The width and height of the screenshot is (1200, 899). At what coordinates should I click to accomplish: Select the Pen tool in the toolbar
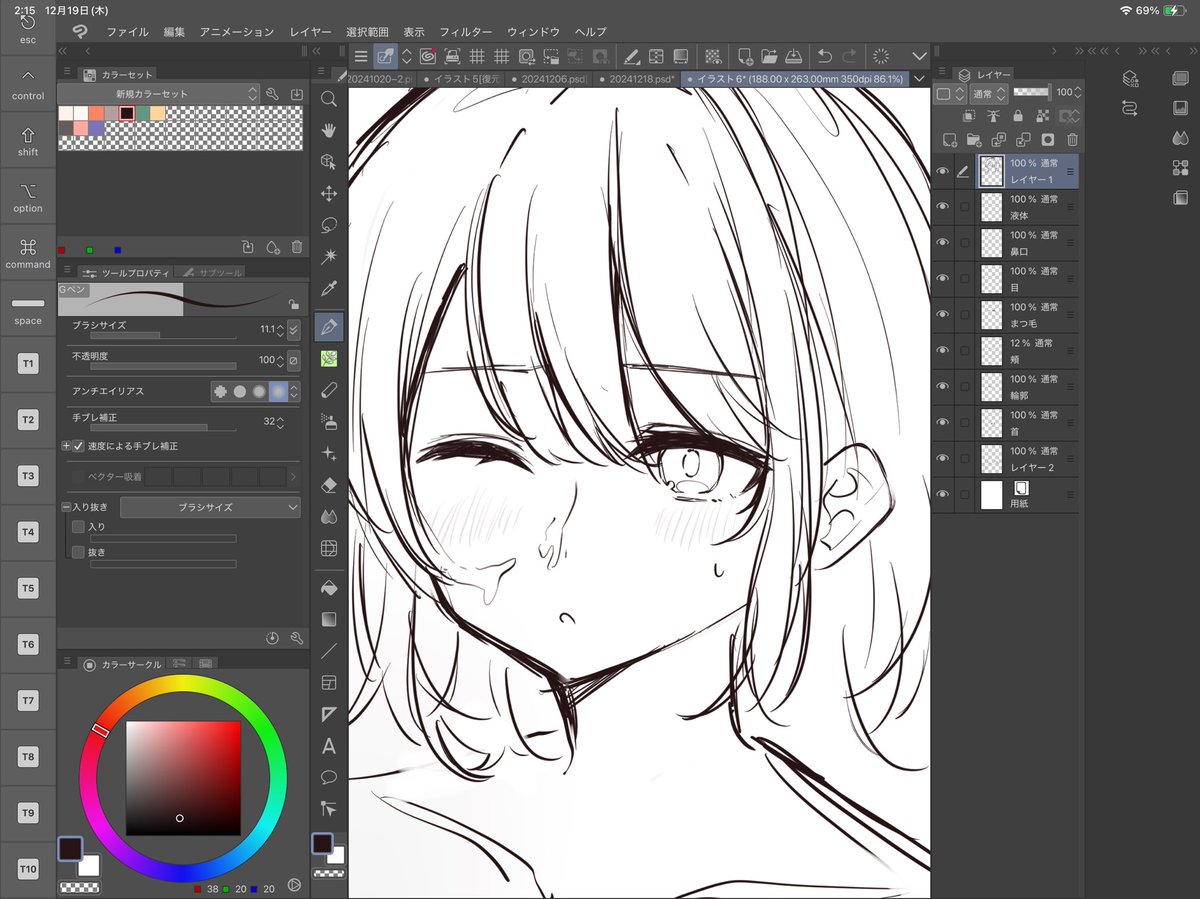pyautogui.click(x=328, y=325)
